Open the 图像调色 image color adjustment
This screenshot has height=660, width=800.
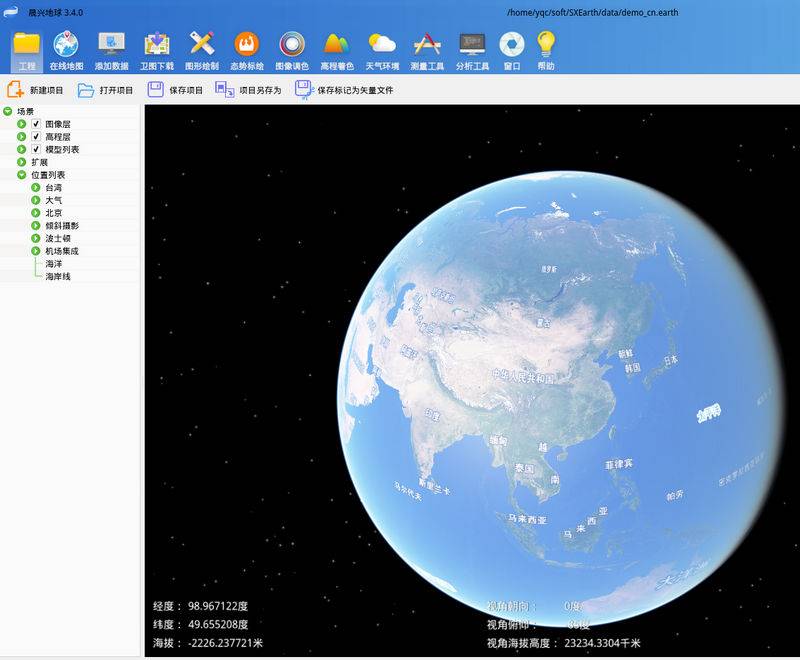pos(292,50)
